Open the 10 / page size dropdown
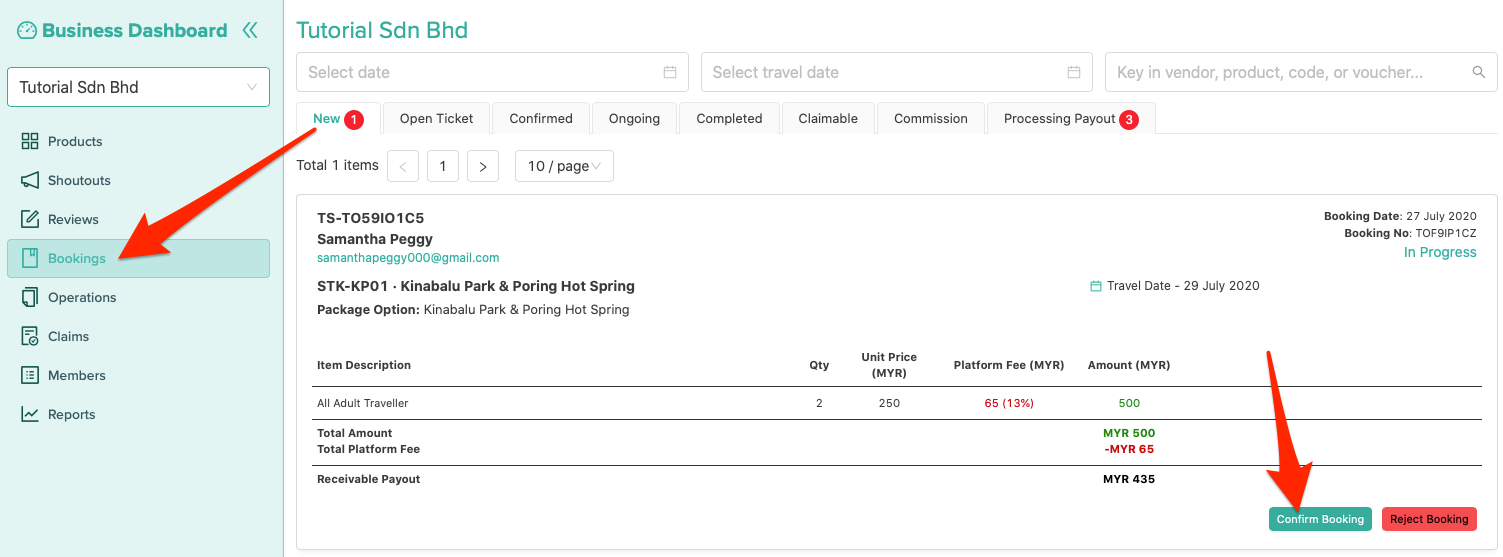Screen dimensions: 1503x557 564,166
